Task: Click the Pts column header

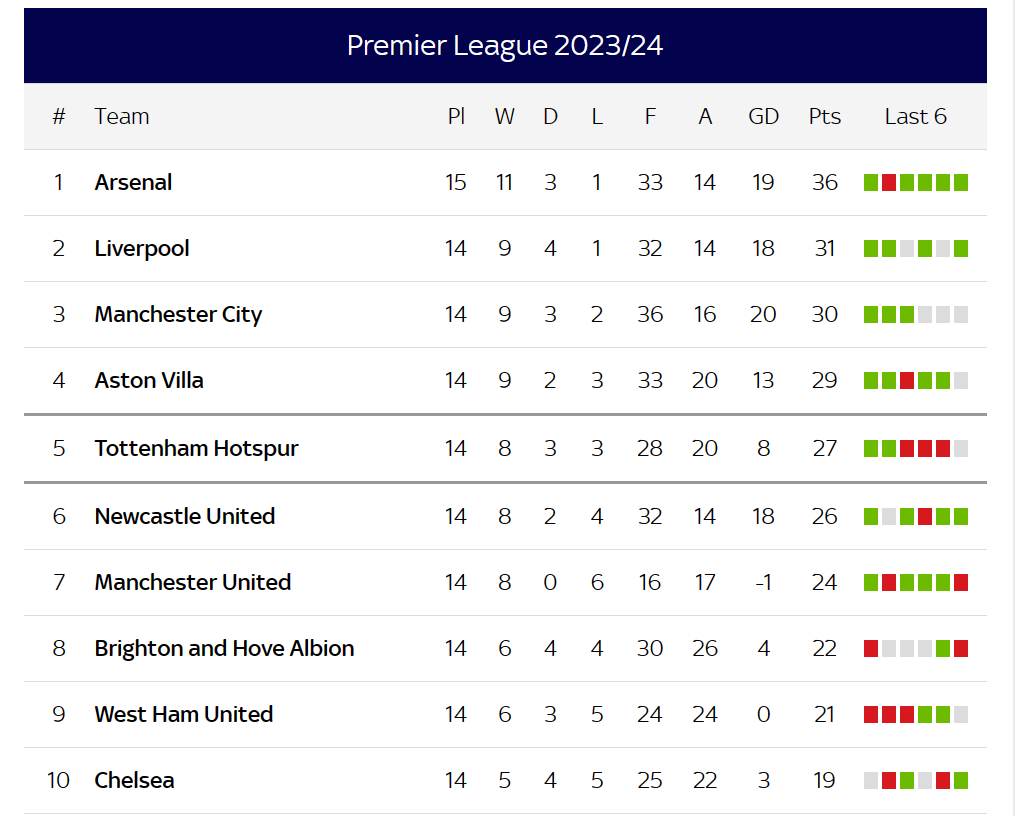Action: pyautogui.click(x=824, y=116)
